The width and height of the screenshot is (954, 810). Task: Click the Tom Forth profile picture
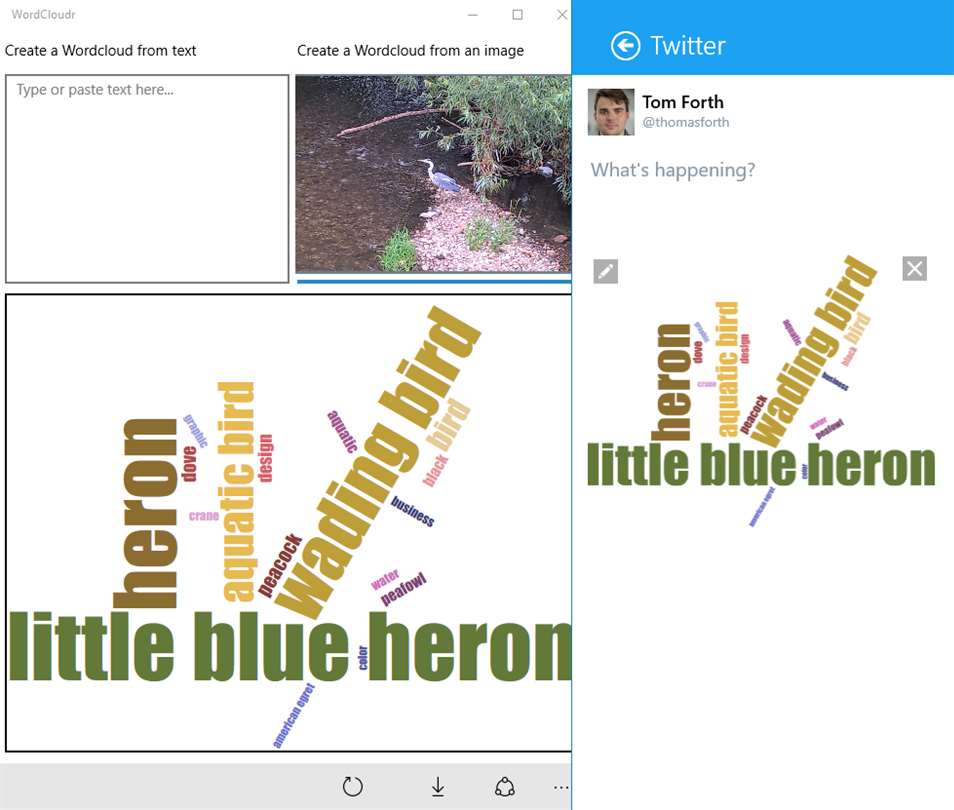[611, 112]
